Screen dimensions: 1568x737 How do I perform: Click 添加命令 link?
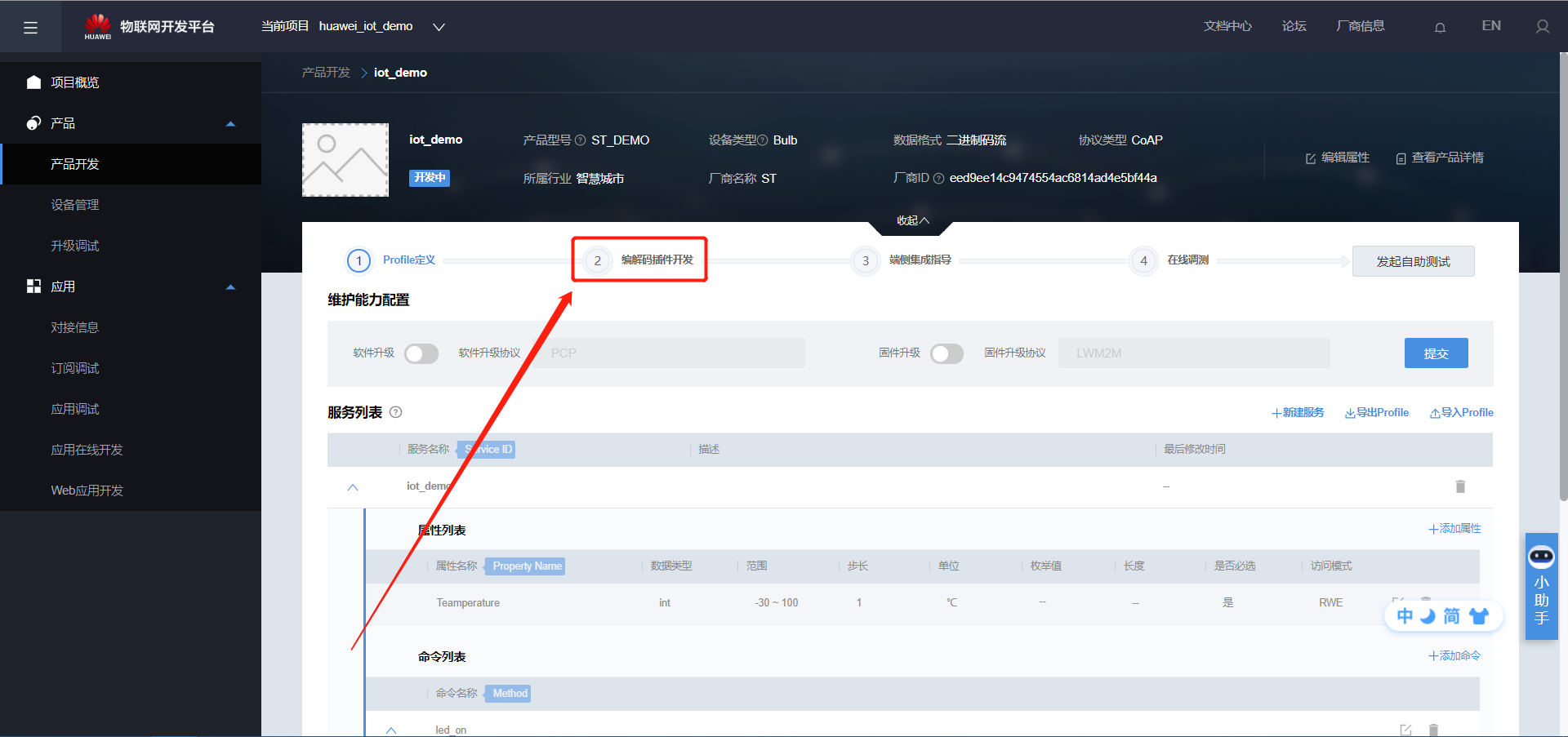point(1454,656)
